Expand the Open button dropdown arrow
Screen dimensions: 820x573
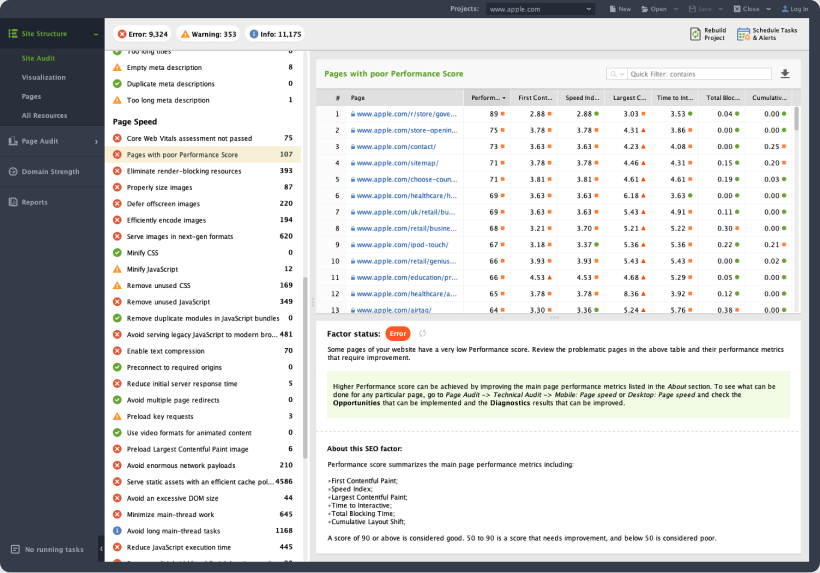(x=676, y=9)
